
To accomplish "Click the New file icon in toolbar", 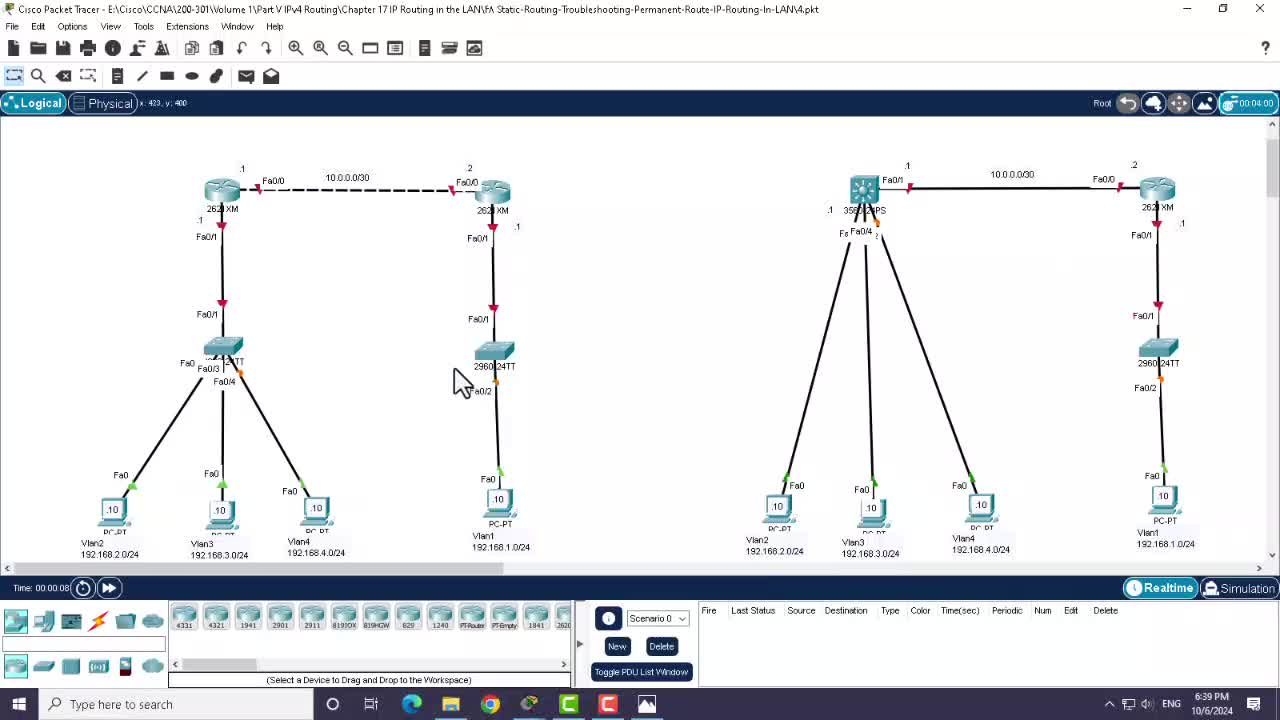I will point(13,48).
